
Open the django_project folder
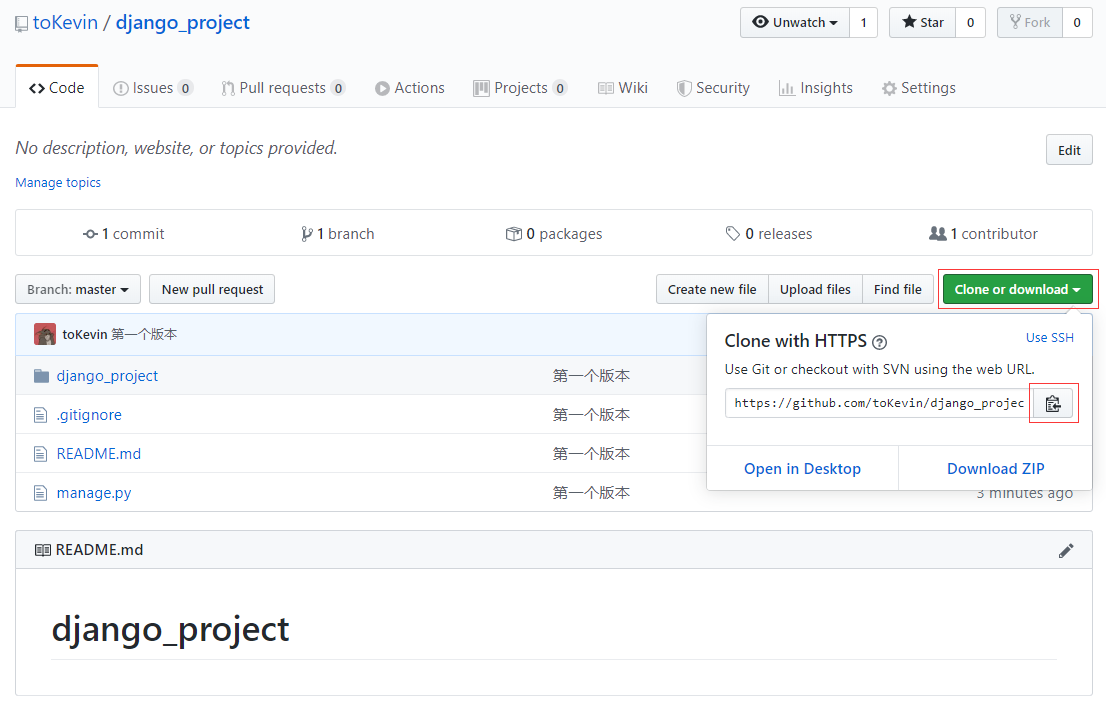(107, 376)
